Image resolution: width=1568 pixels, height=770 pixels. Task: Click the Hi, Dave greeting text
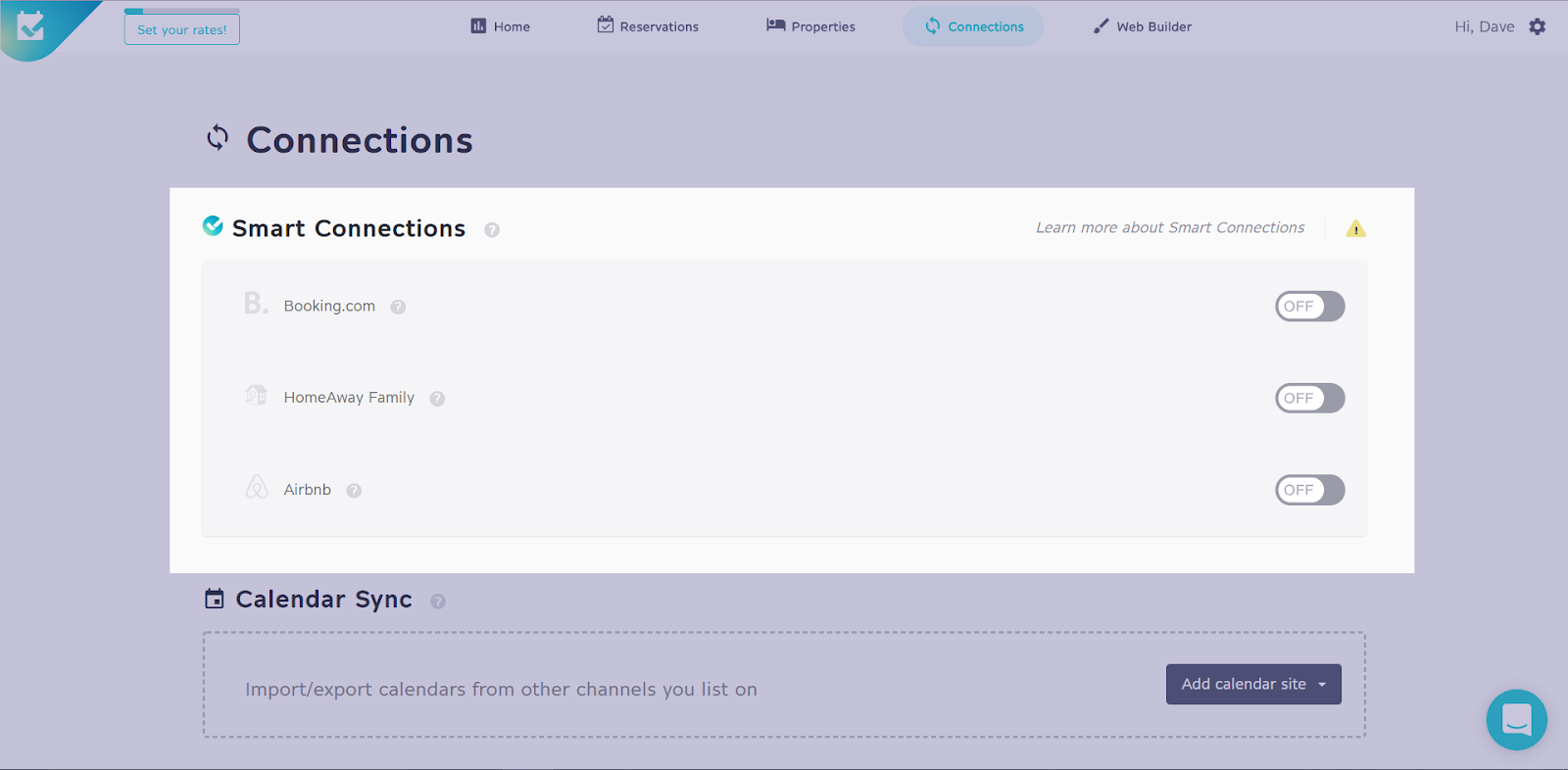point(1484,26)
